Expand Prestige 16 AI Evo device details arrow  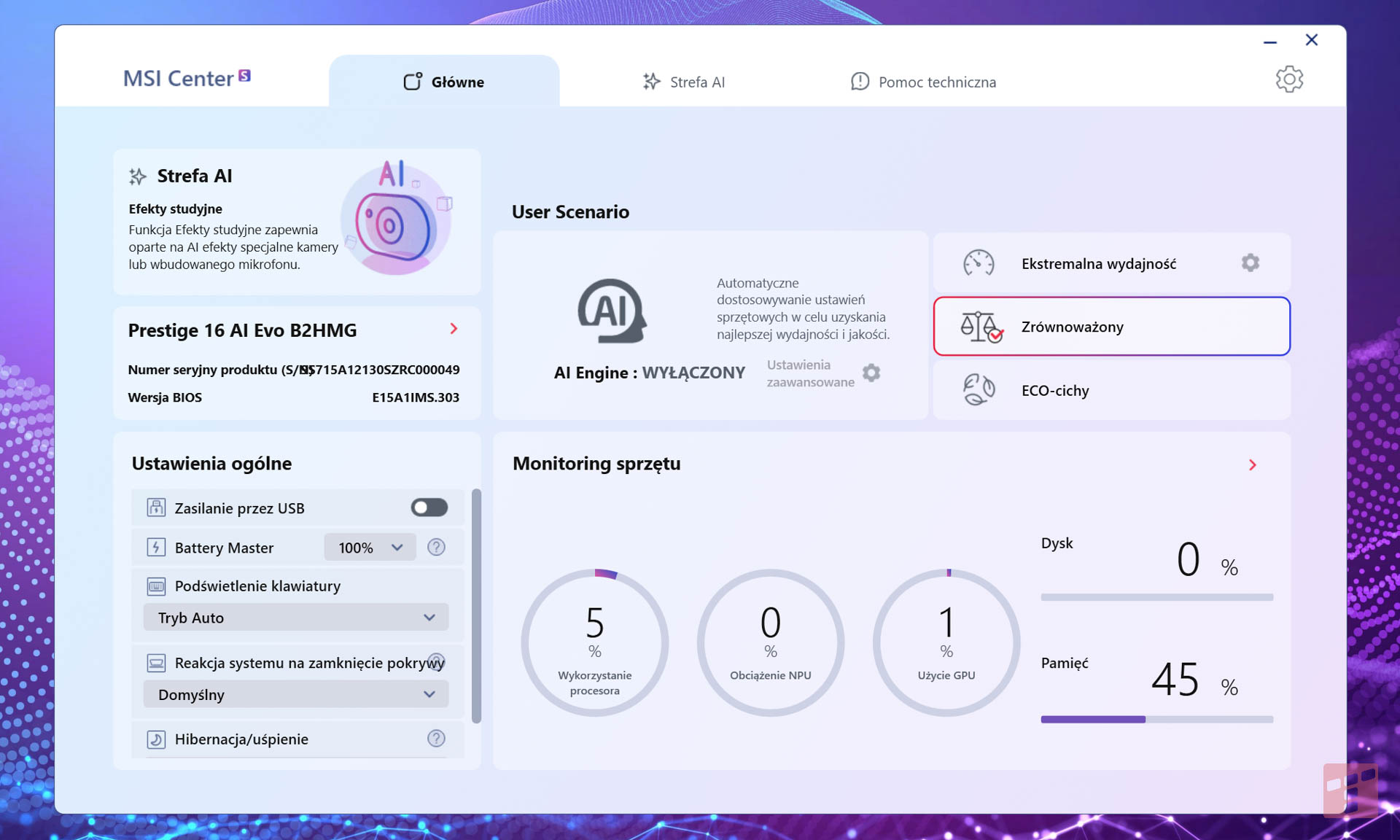tap(454, 329)
